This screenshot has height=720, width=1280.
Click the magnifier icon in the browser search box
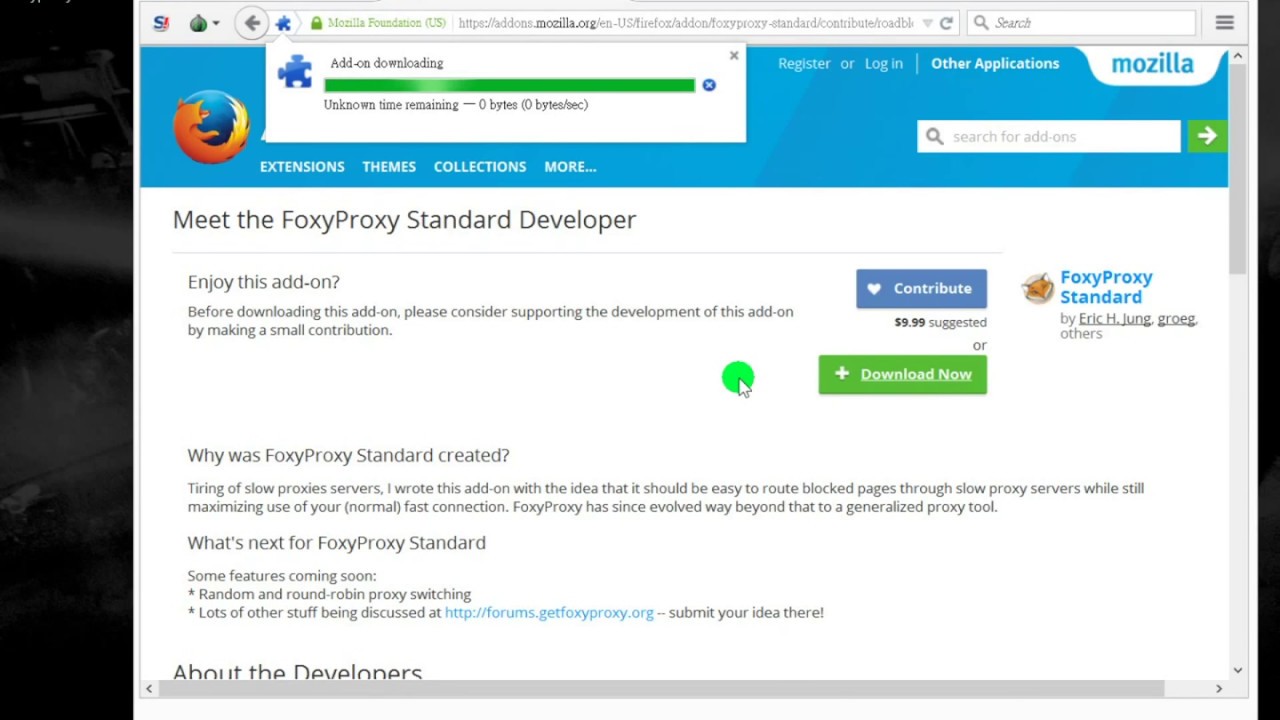[981, 23]
